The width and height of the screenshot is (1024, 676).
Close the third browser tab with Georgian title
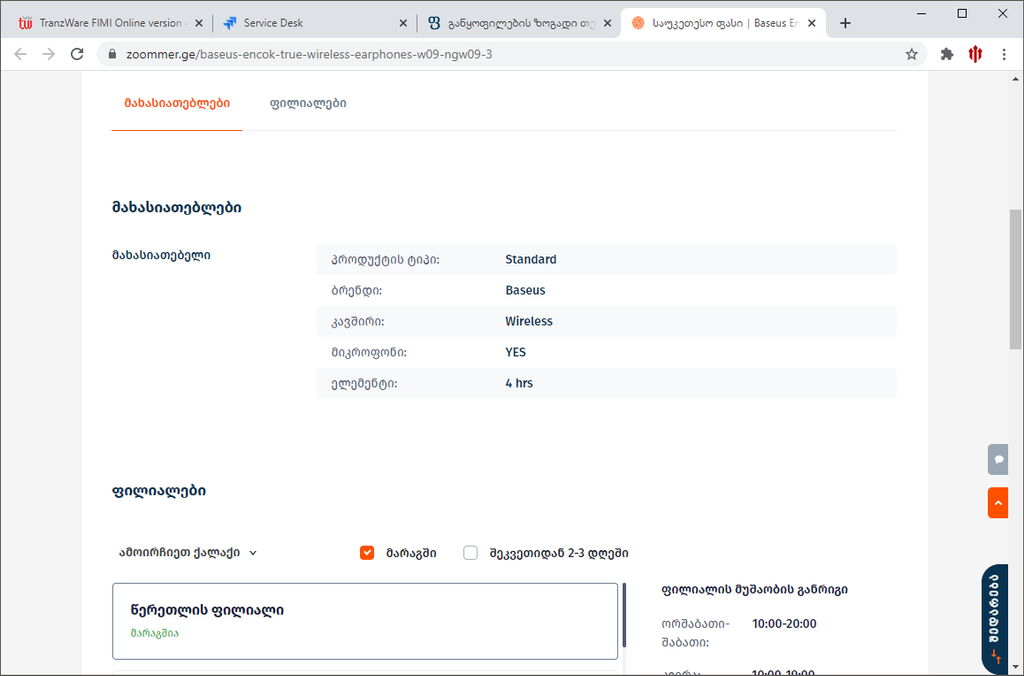point(607,23)
